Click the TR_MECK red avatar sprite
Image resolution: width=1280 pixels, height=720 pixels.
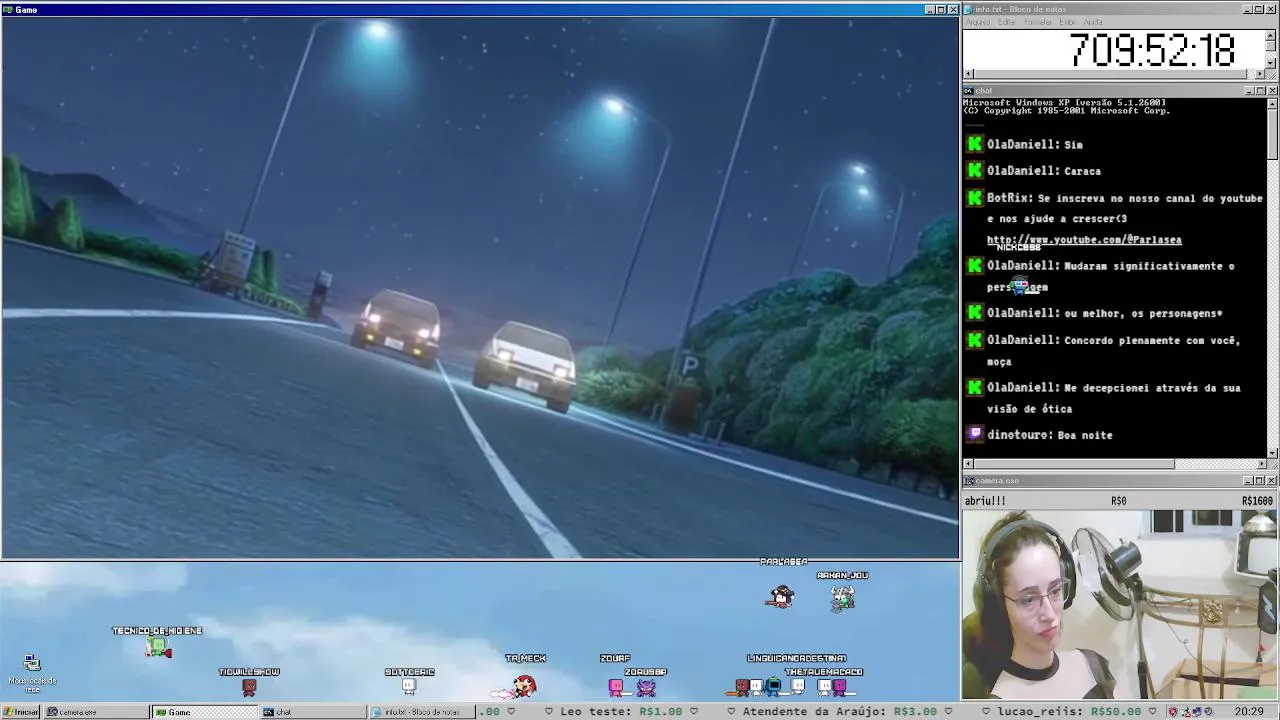524,685
